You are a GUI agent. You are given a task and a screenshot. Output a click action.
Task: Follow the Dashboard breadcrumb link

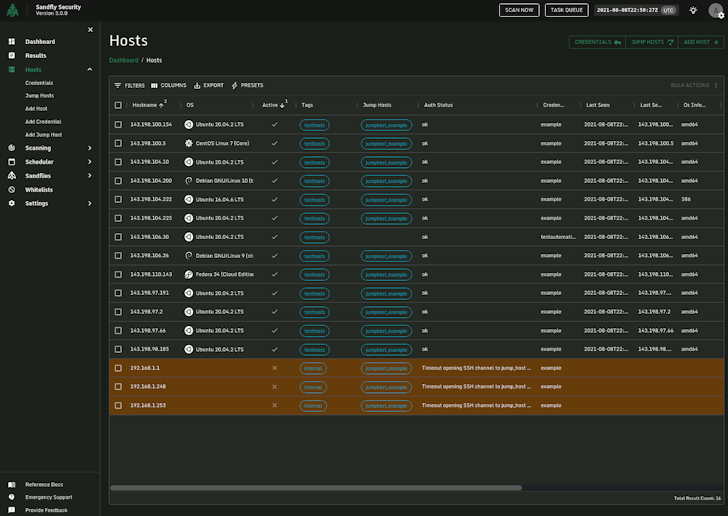coord(124,60)
